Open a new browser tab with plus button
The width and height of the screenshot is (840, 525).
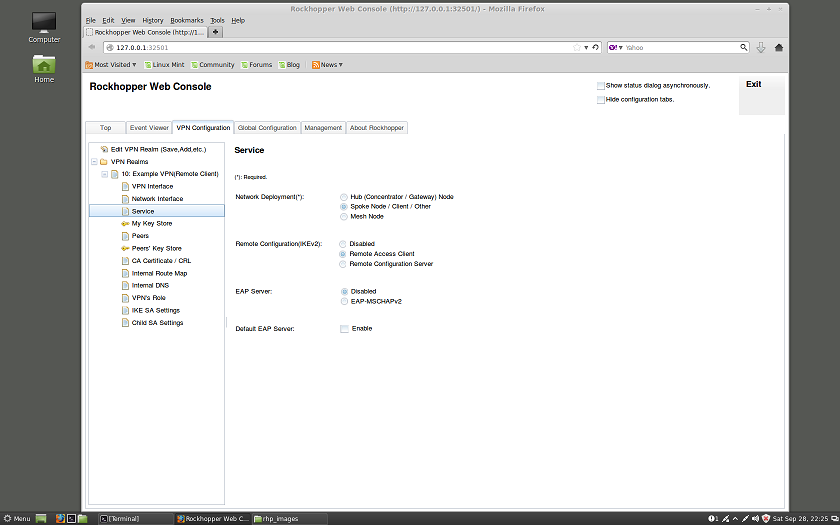[x=216, y=32]
